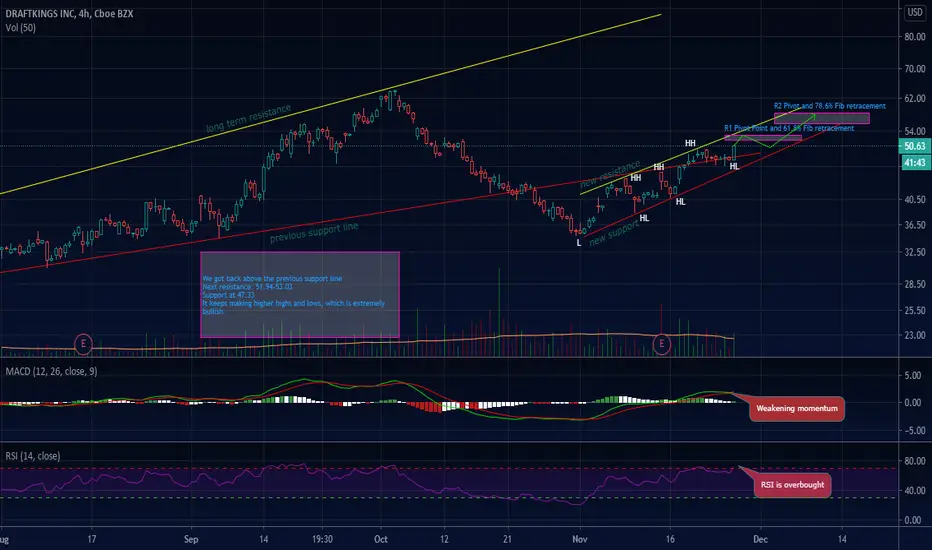The height and width of the screenshot is (550, 932).
Task: Click the earnings 'E' marker near November 16
Action: (662, 344)
